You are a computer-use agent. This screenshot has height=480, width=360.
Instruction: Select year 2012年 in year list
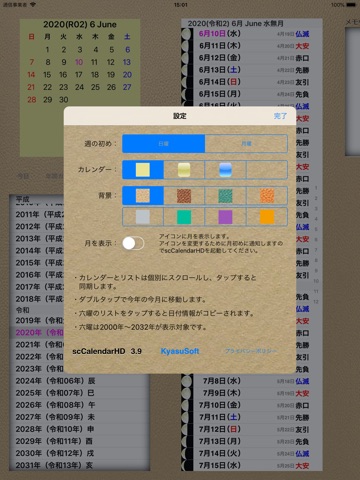point(37,226)
